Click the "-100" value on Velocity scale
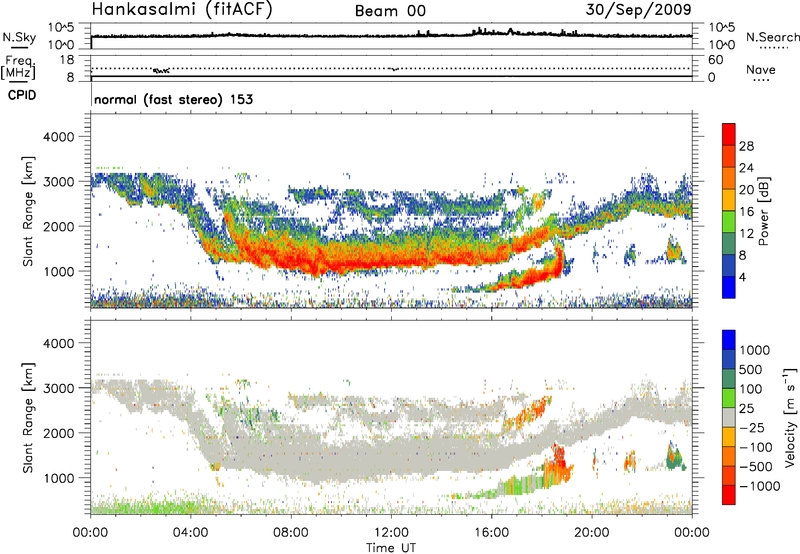The image size is (800, 554). point(756,447)
